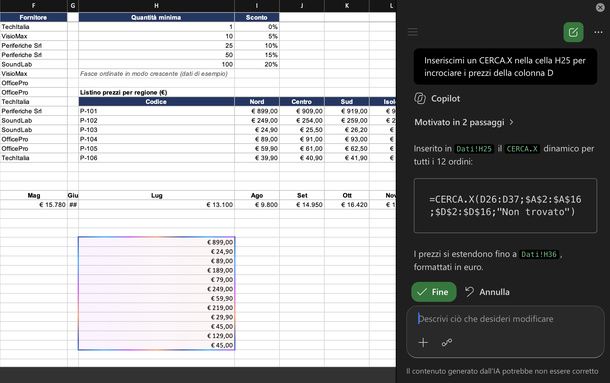Select the € 16.420 cell under Ott
This screenshot has width=610, height=383.
[347, 205]
